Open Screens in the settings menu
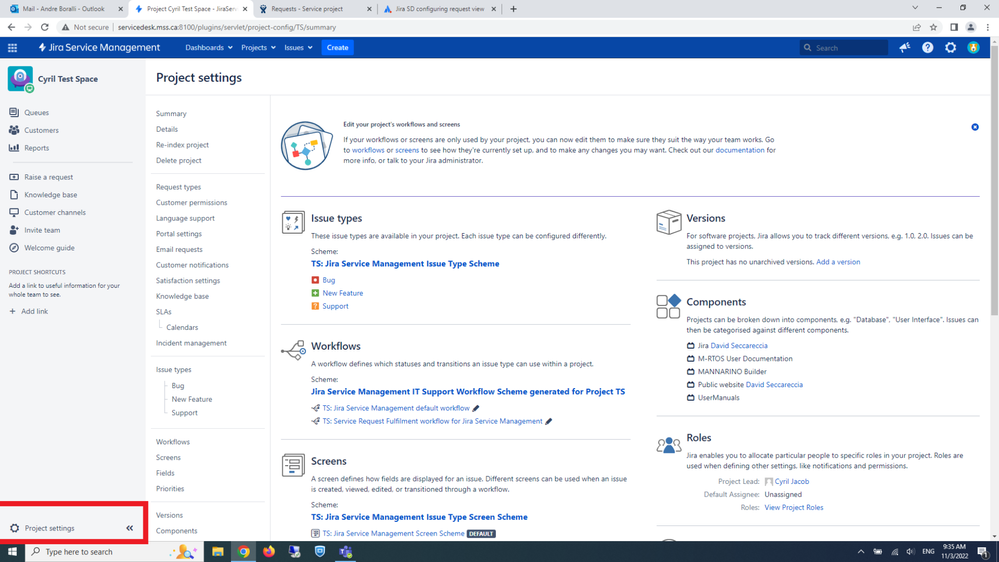This screenshot has width=999, height=562. click(168, 458)
